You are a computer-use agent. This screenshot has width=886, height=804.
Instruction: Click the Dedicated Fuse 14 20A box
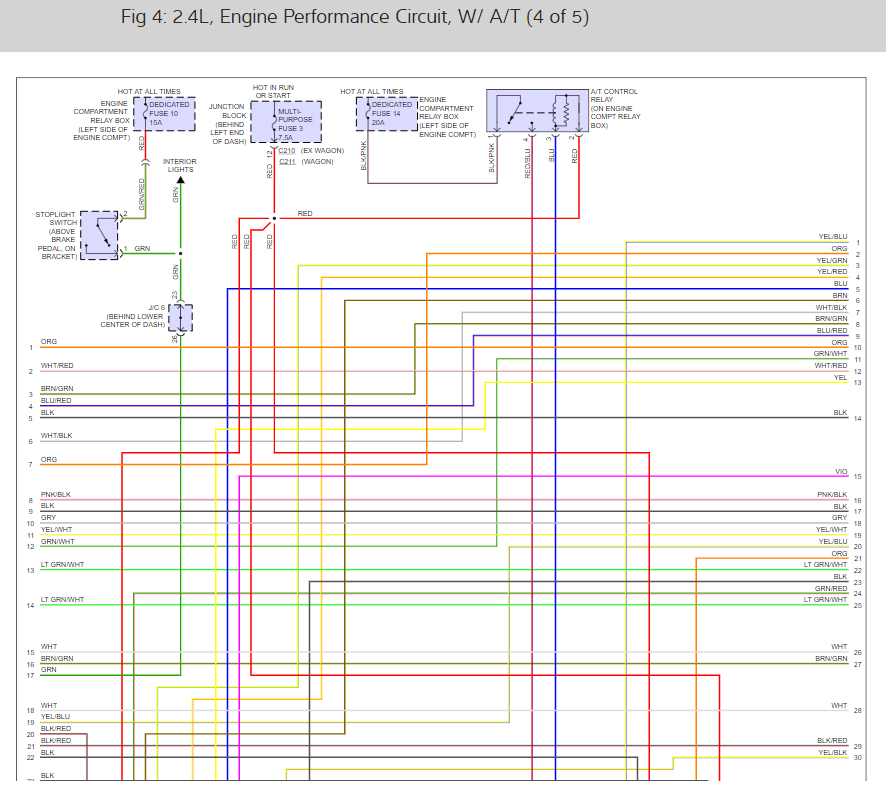pos(387,114)
